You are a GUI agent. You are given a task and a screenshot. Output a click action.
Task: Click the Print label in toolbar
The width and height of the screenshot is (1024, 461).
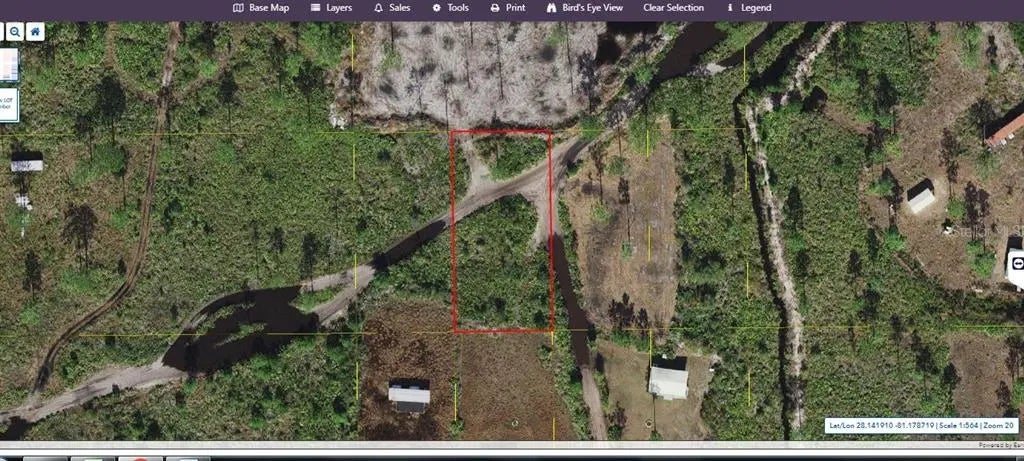pyautogui.click(x=515, y=8)
